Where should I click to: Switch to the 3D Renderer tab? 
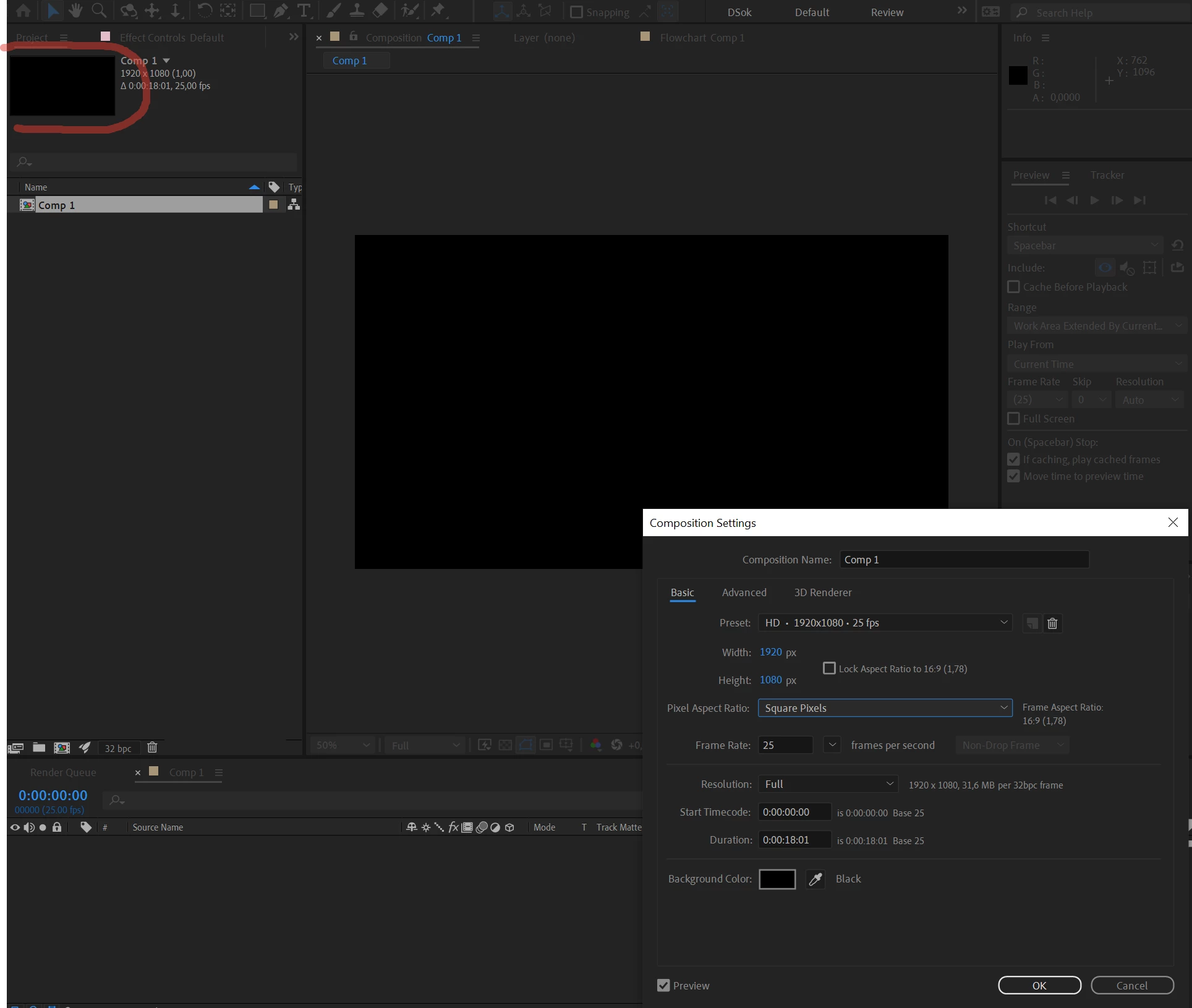822,592
